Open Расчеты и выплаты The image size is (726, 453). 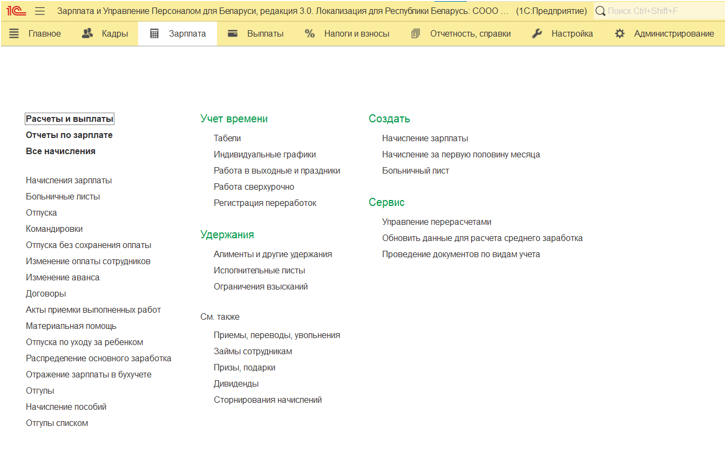click(69, 119)
